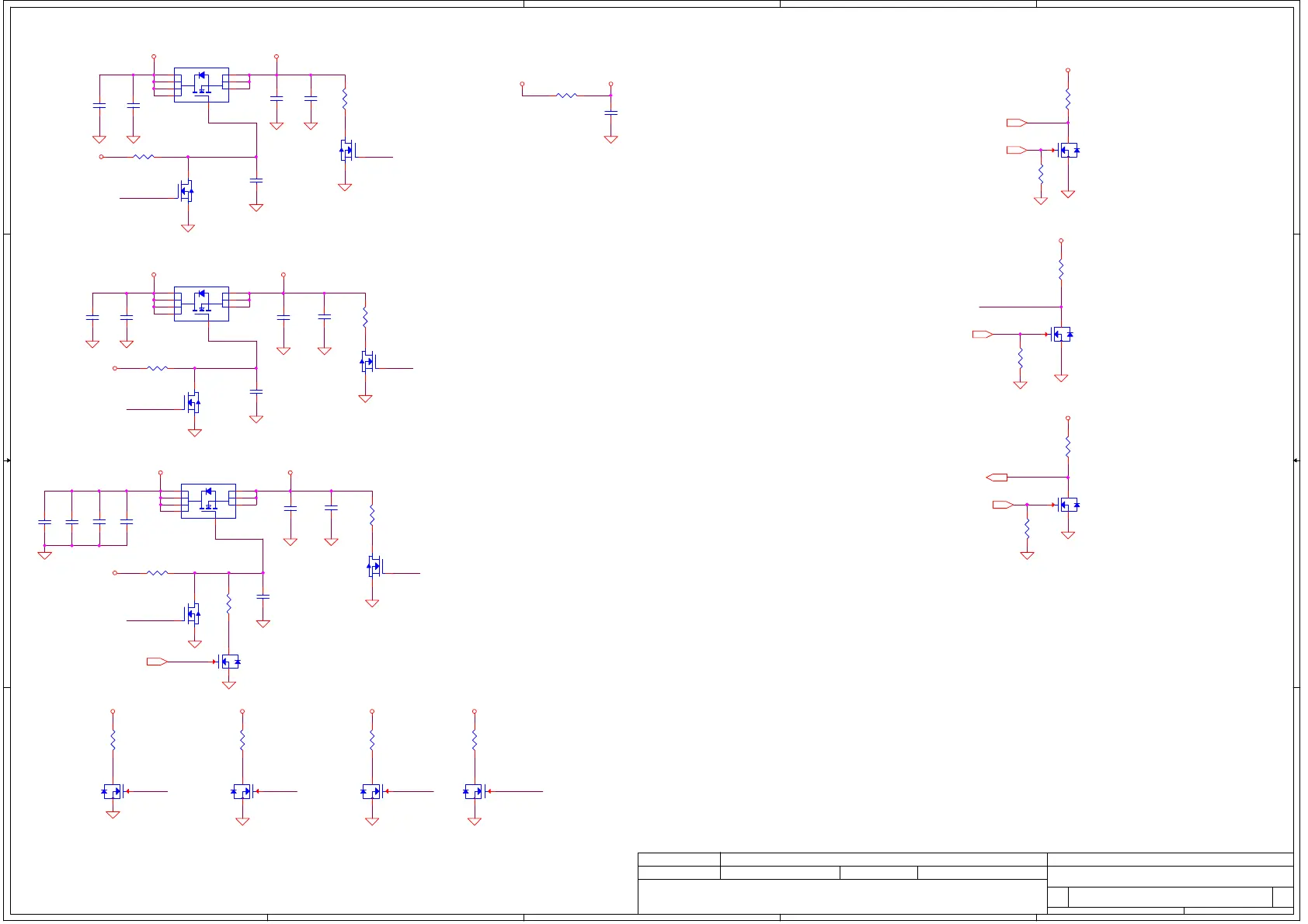This screenshot has height=924, width=1308.
Task: Click the input port of the right-side single-port inverter circuit
Action: point(983,335)
